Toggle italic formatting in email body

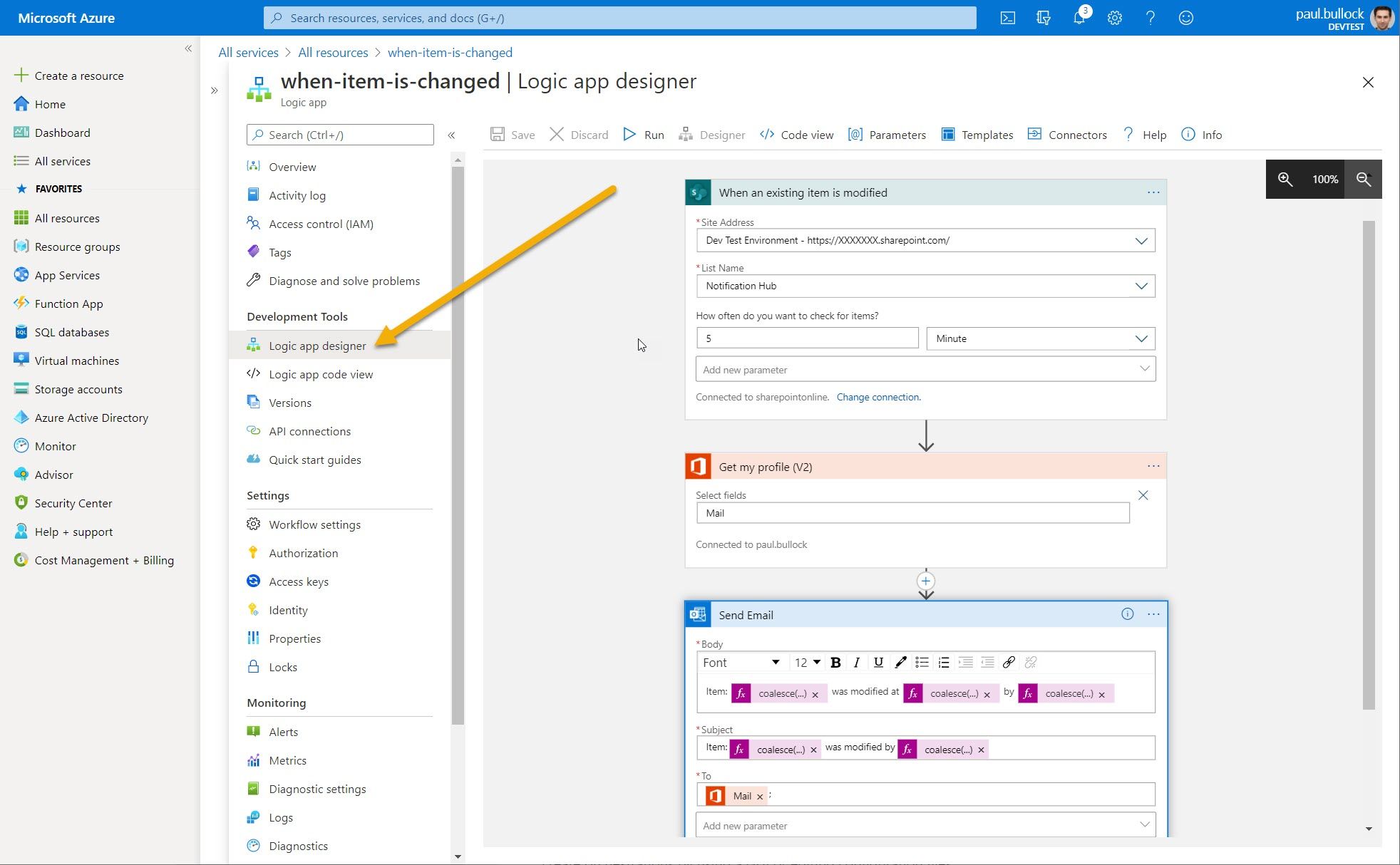point(857,663)
